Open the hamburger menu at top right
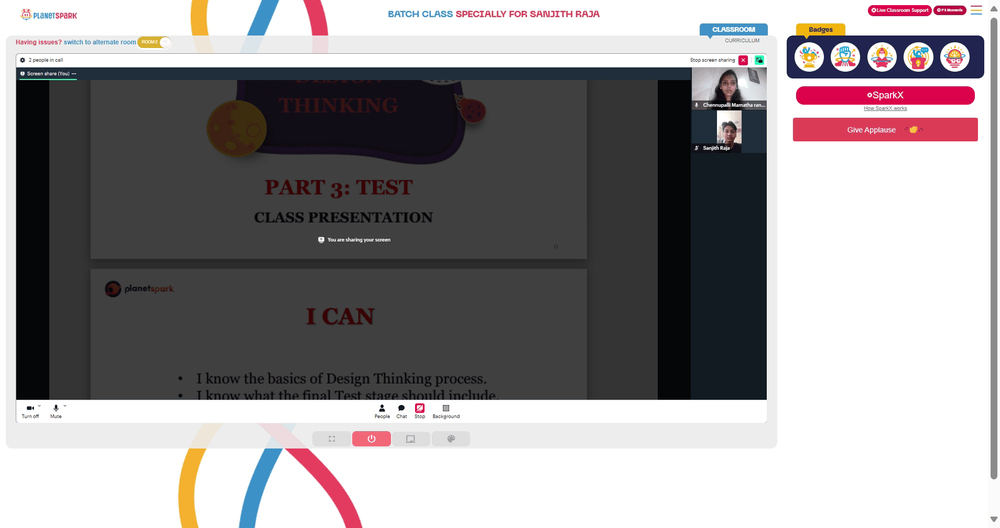Viewport: 1000px width, 528px height. [x=976, y=10]
